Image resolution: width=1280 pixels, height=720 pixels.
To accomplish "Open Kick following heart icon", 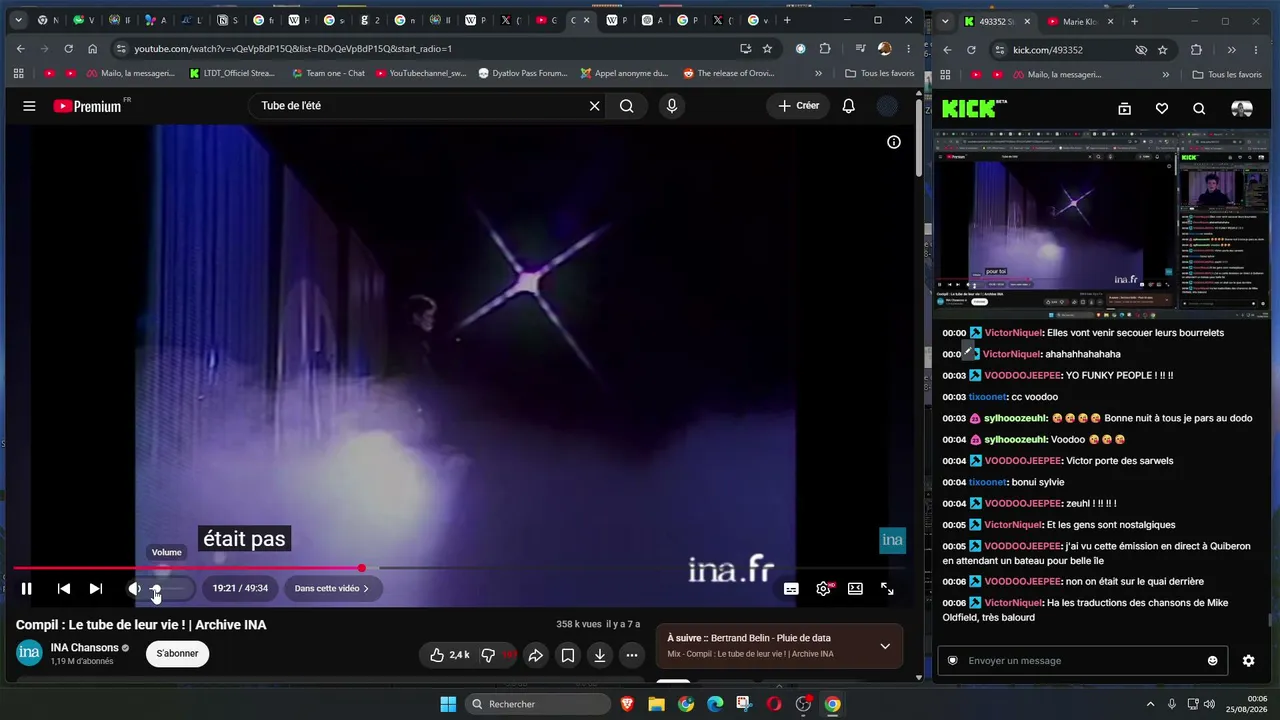I will (1162, 108).
